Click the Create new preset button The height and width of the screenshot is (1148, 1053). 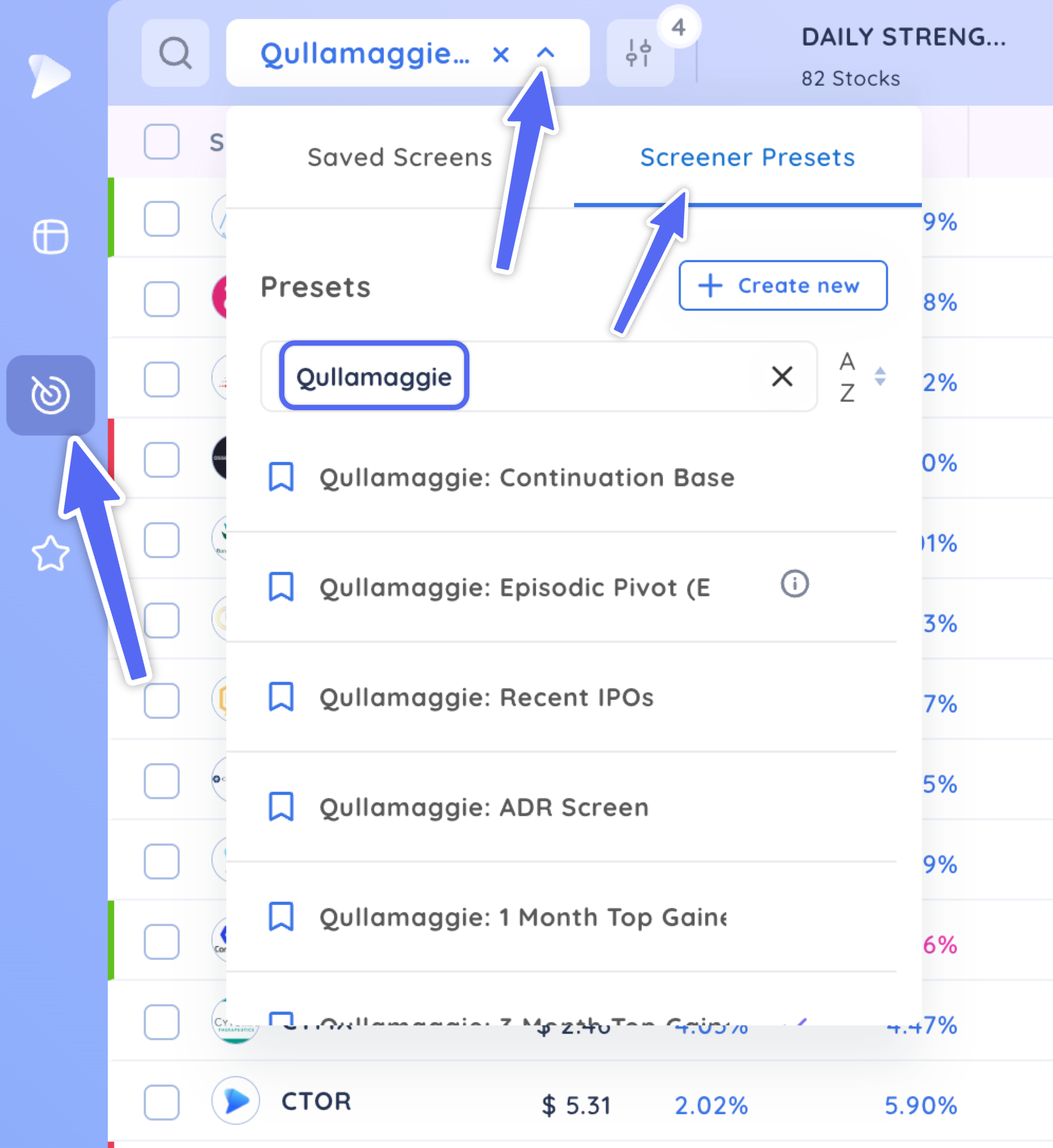(x=783, y=285)
